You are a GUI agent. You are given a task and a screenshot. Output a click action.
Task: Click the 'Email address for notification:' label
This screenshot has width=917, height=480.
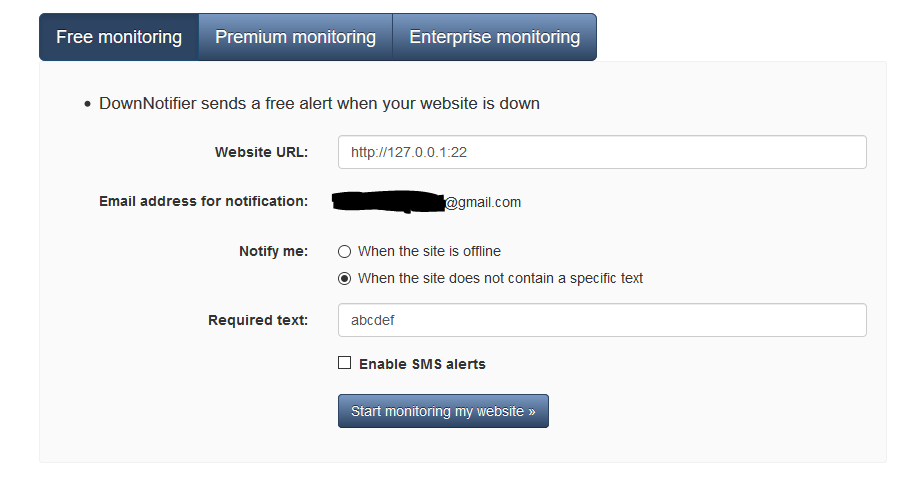point(203,201)
